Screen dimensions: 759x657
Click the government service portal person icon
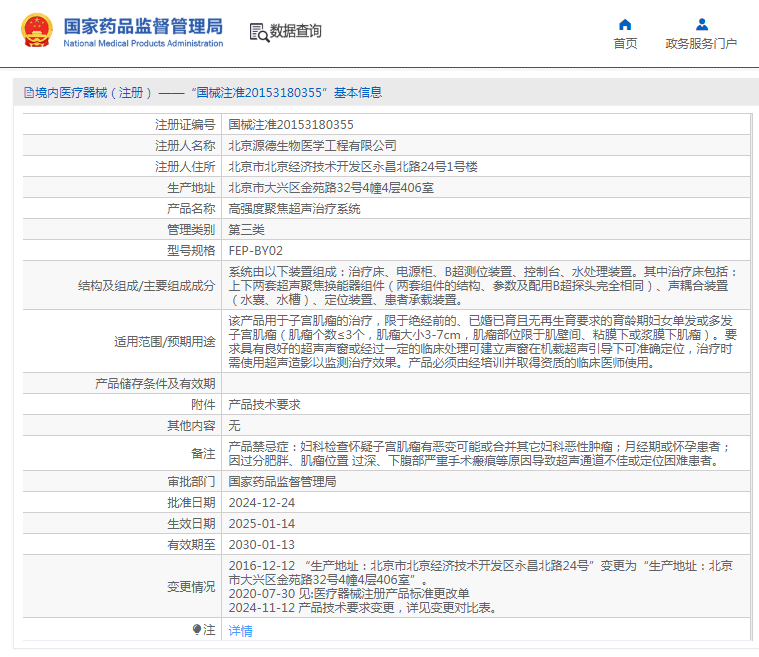click(701, 24)
